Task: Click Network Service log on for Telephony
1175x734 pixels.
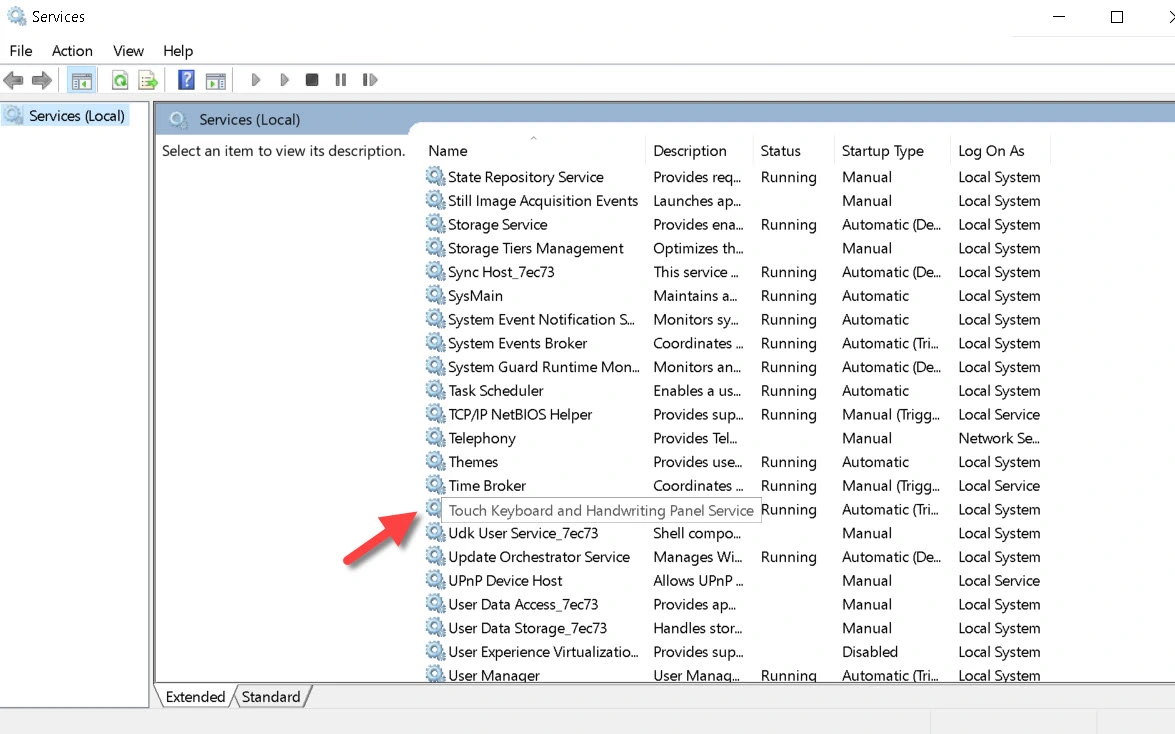Action: pyautogui.click(x=999, y=438)
